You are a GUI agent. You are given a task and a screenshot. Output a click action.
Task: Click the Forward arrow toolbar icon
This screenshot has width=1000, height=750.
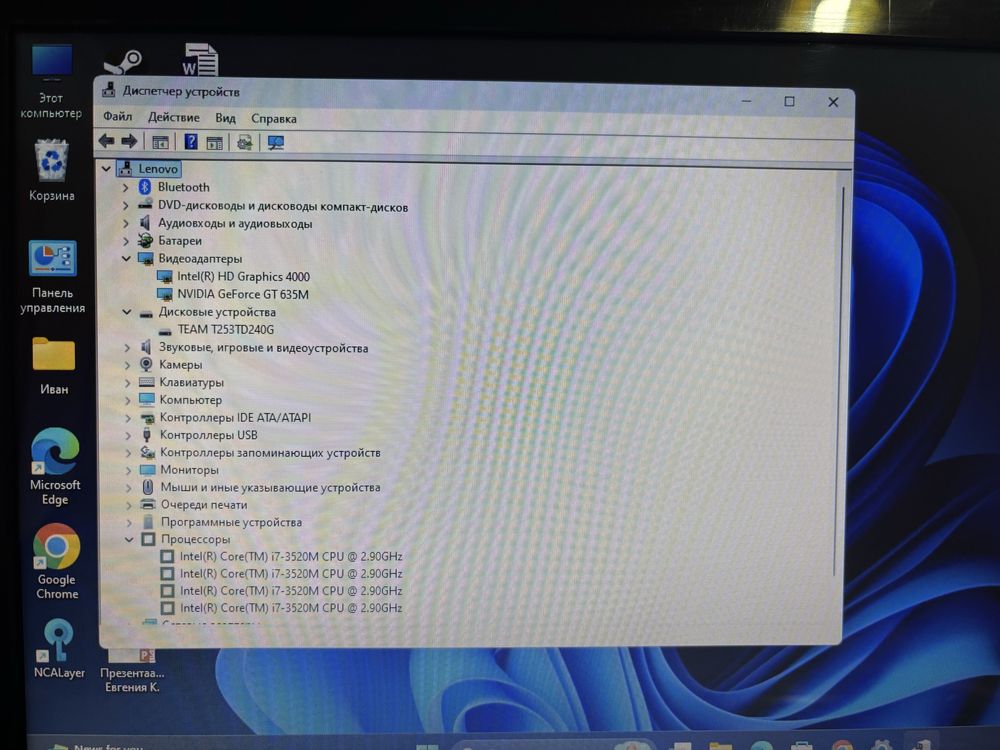pos(129,141)
